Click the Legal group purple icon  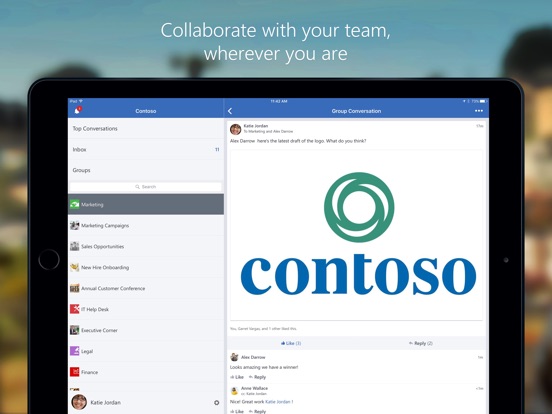[x=75, y=351]
